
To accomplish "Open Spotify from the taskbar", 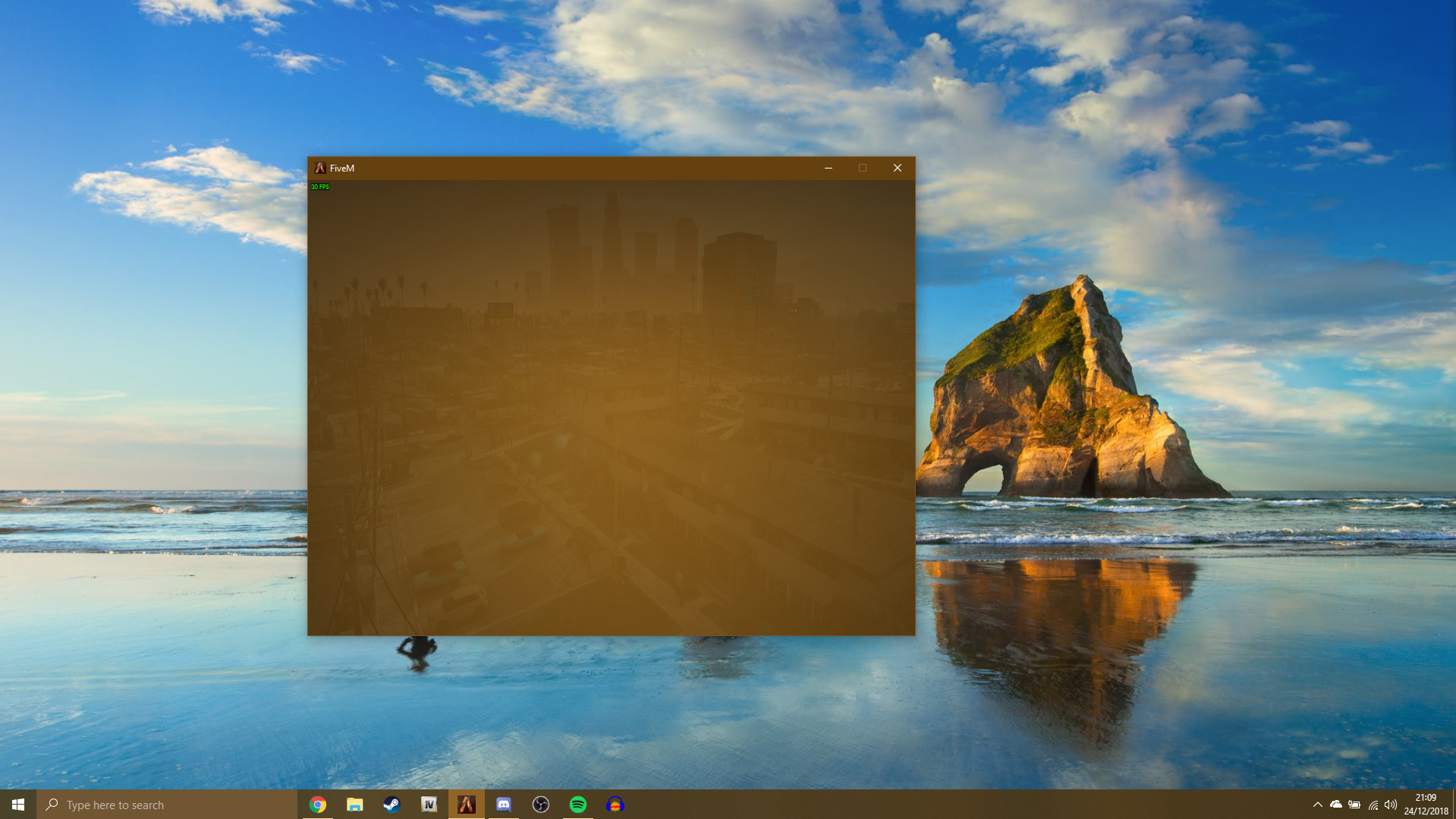I will [578, 805].
